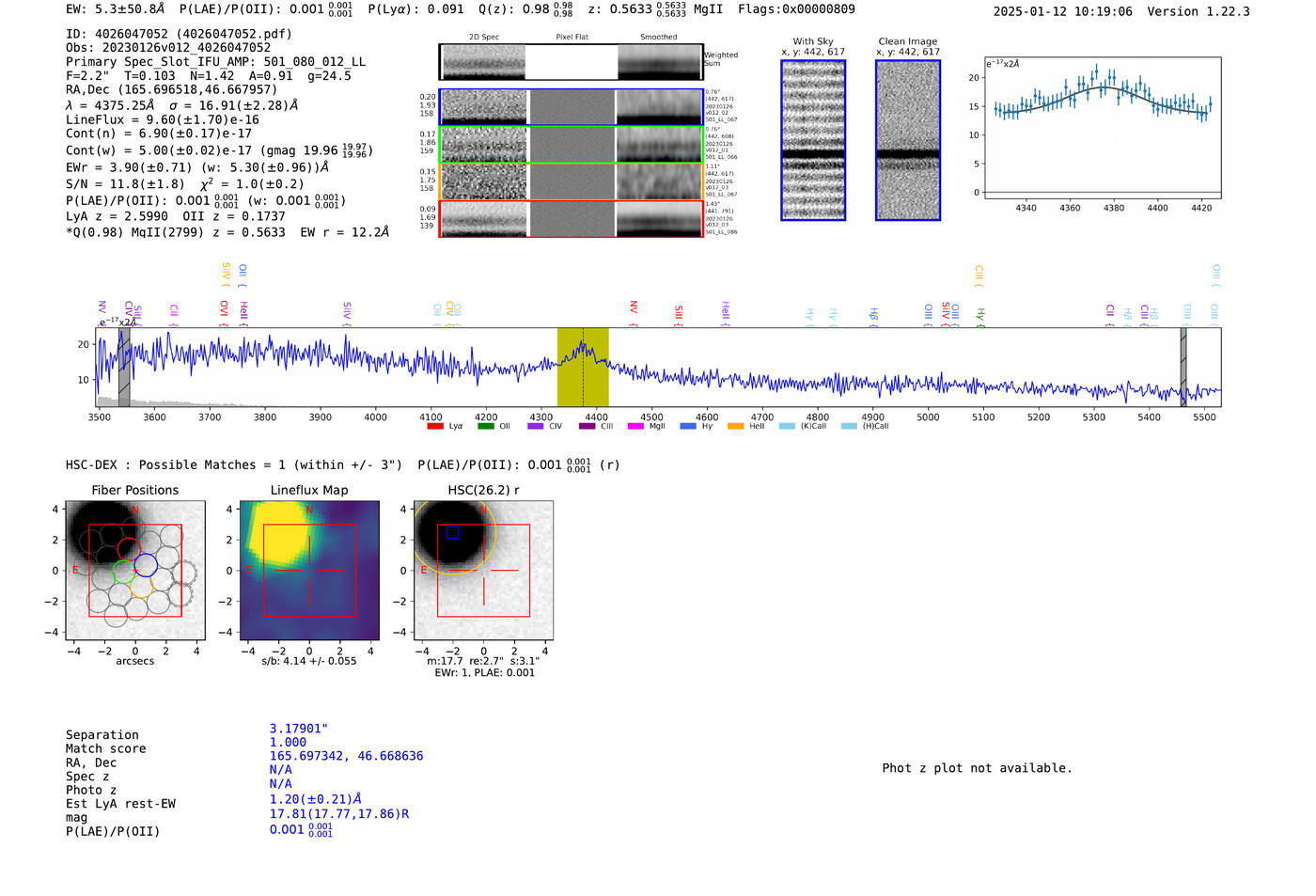Pick the magenta MgII legend swatch
The image size is (1316, 896).
point(636,427)
